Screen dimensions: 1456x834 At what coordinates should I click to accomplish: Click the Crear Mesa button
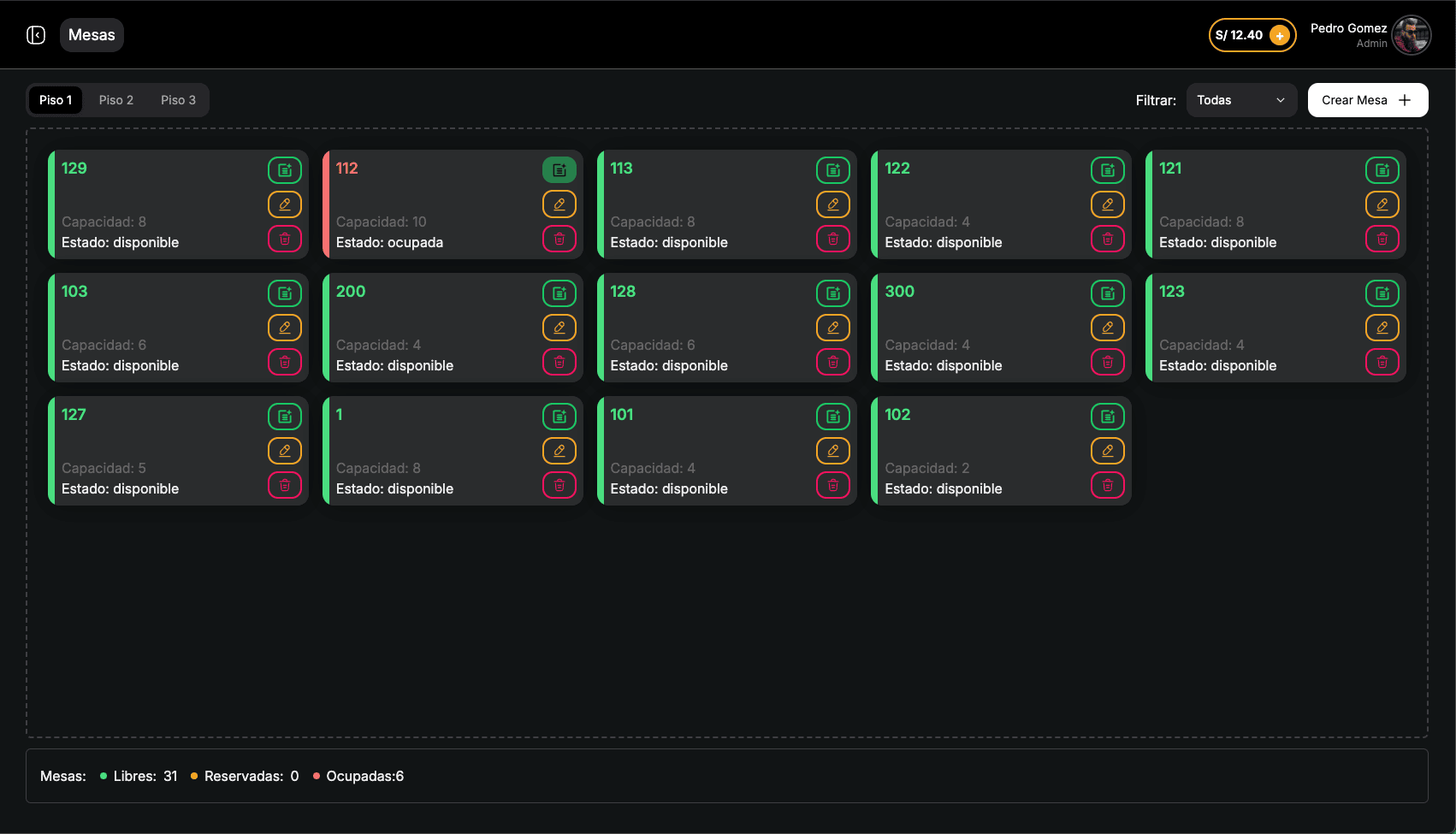click(1367, 100)
